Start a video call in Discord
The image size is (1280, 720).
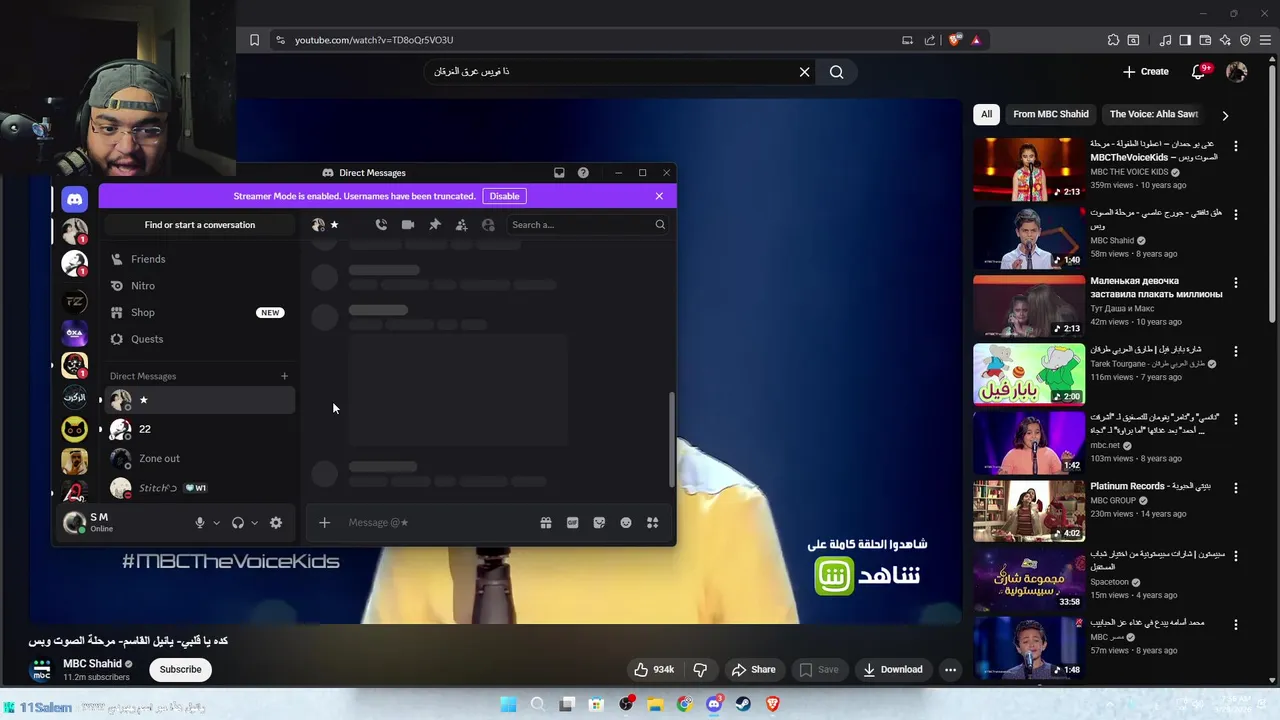click(408, 225)
